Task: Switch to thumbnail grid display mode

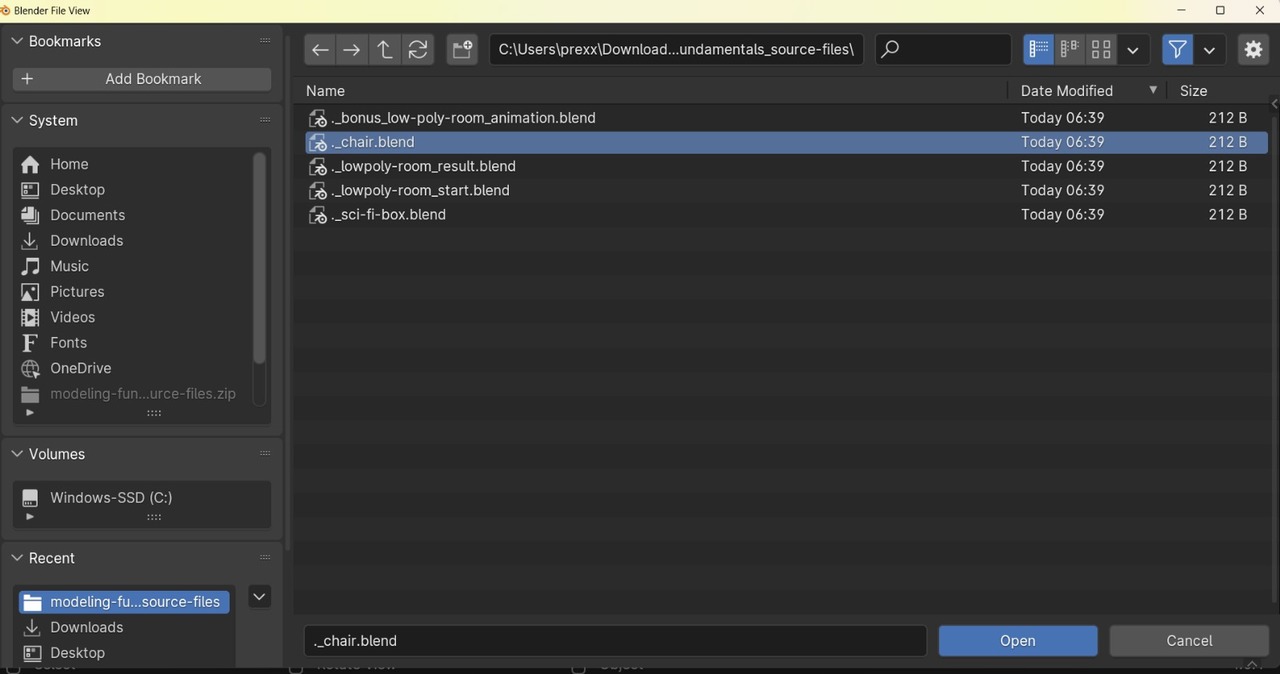Action: tap(1102, 49)
